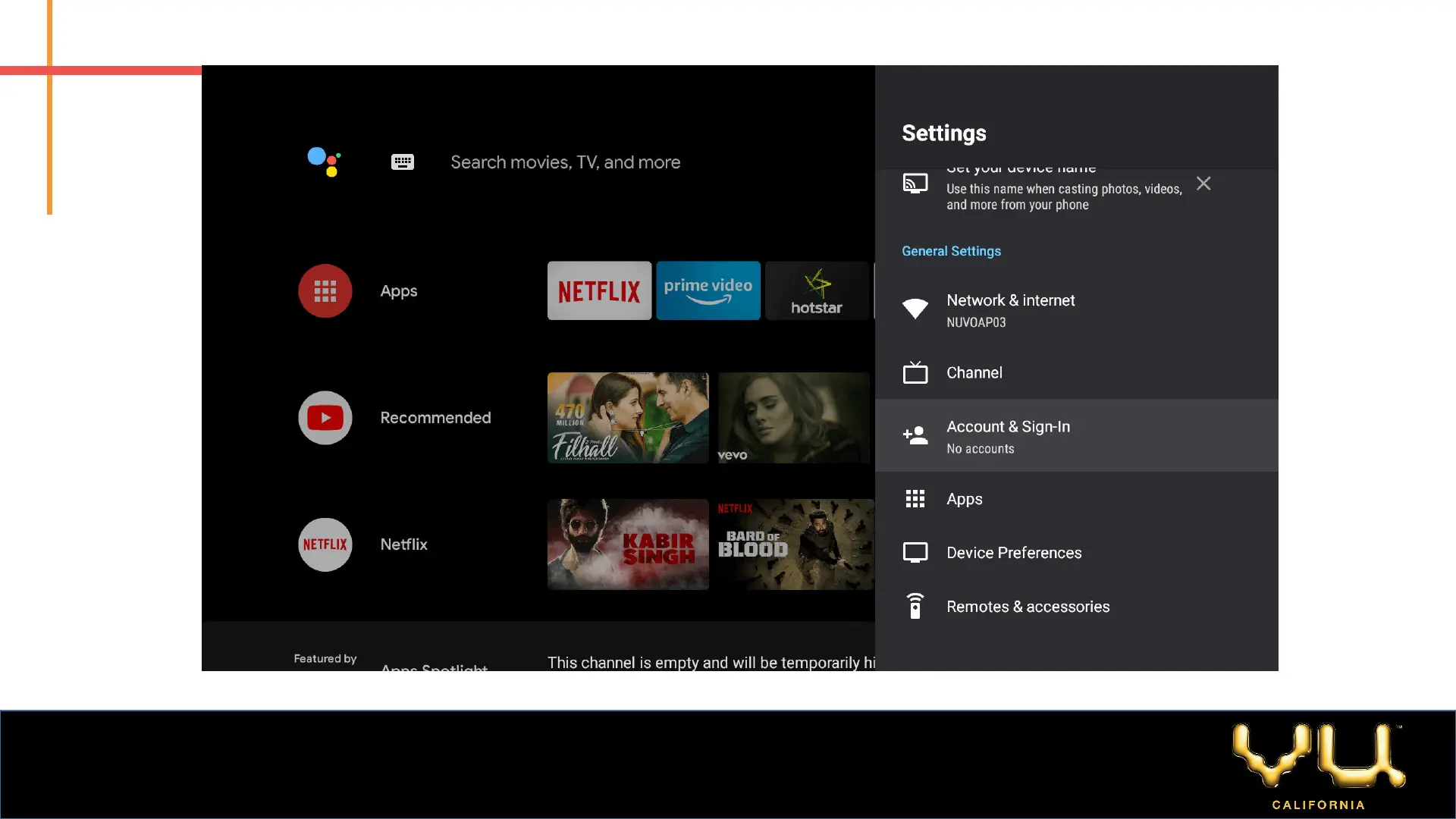Launch the Netflix app tile
This screenshot has width=1456, height=819.
click(x=599, y=291)
